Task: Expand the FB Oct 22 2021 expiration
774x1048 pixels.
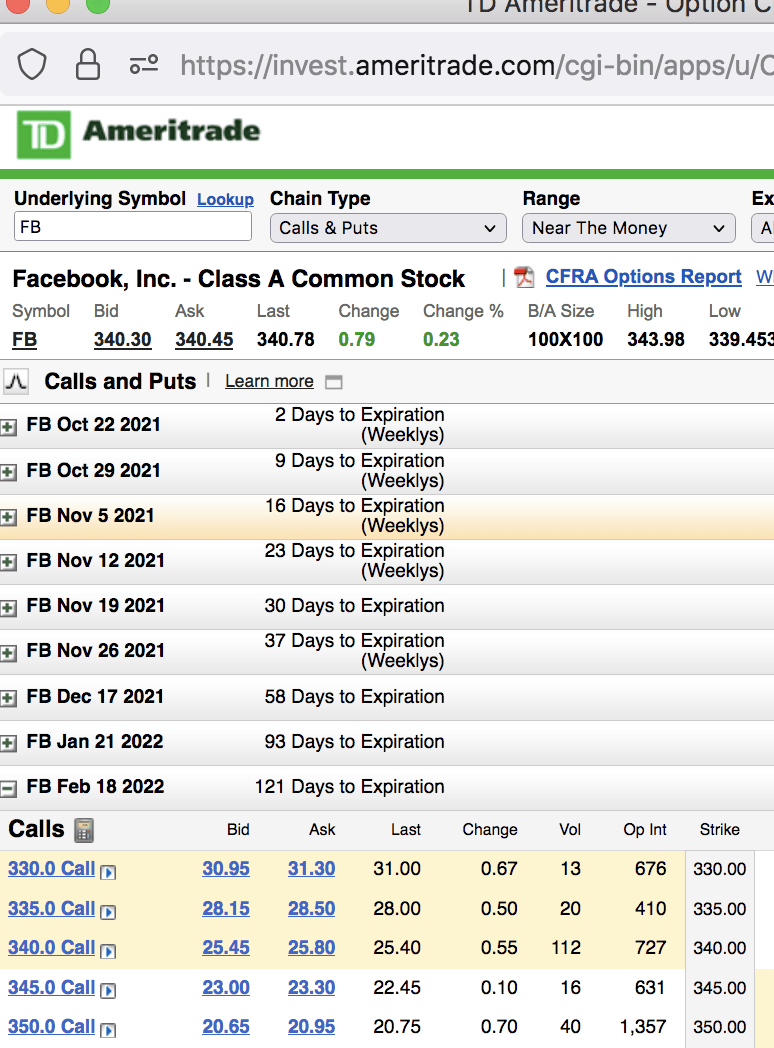Action: 9,427
